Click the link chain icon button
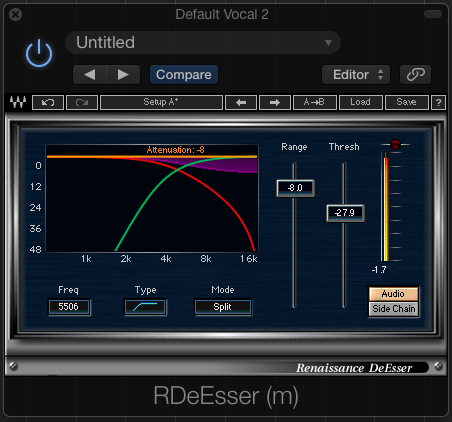The image size is (452, 422). pyautogui.click(x=415, y=75)
